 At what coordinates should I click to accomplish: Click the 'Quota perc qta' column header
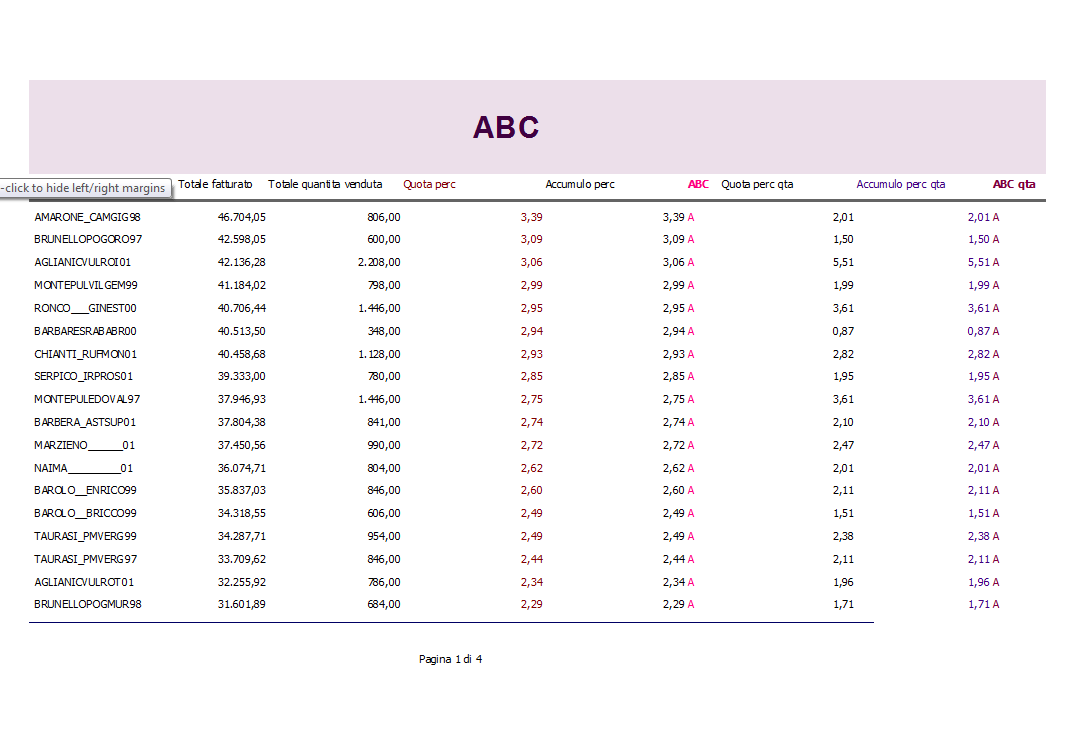(x=757, y=184)
